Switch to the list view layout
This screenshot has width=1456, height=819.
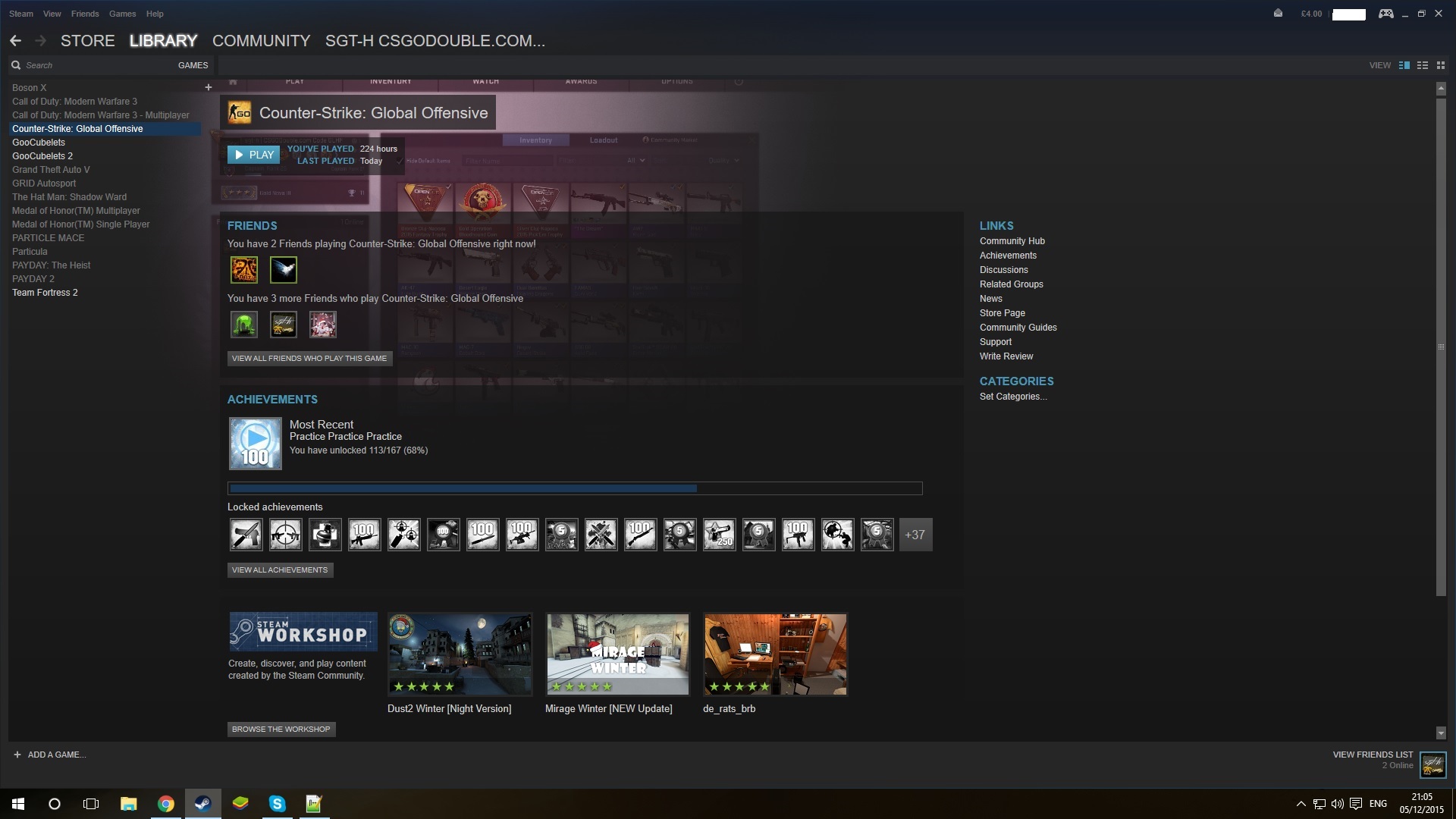tap(1423, 65)
